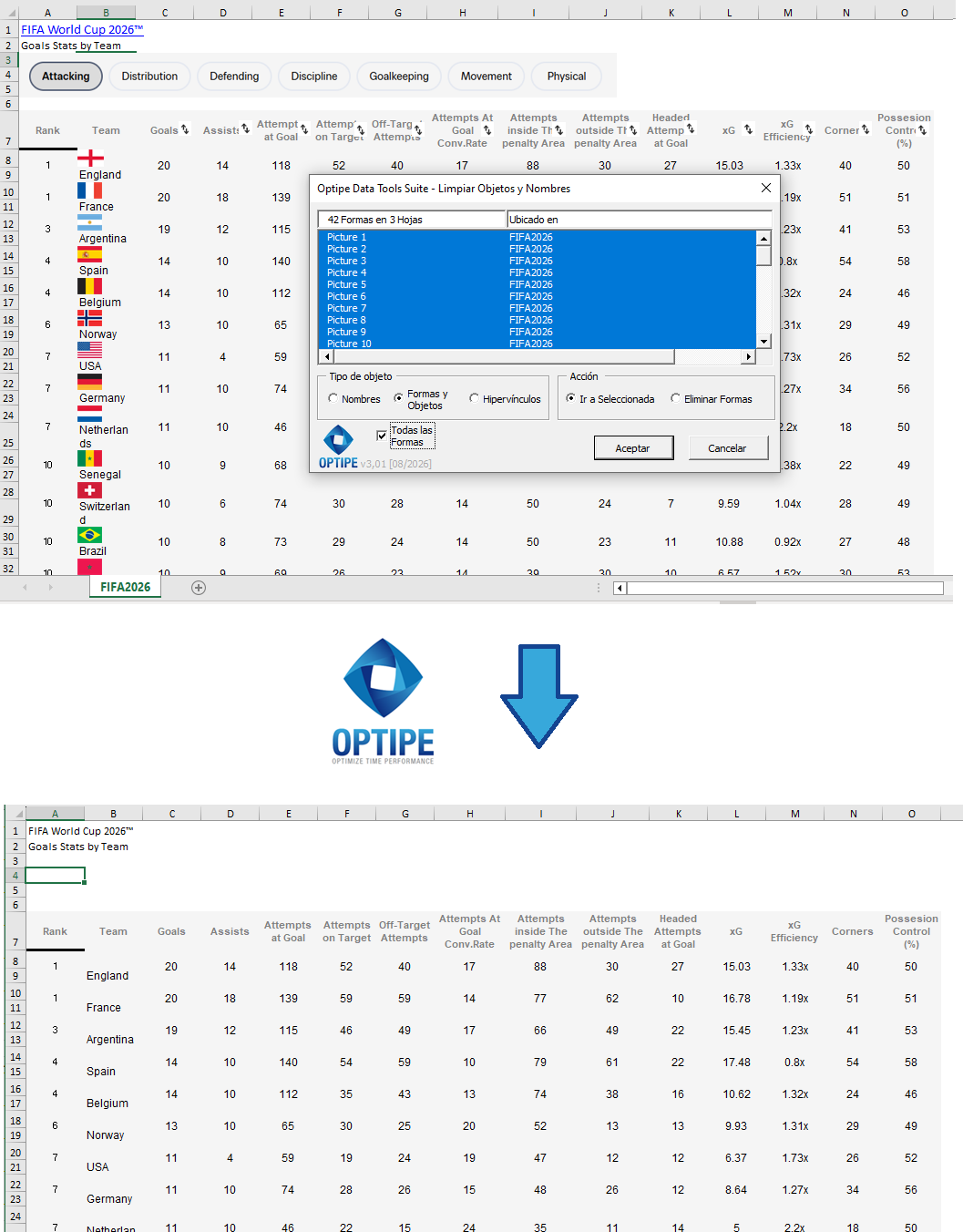This screenshot has width=963, height=1232.
Task: Switch to the Physical tab
Action: [567, 77]
